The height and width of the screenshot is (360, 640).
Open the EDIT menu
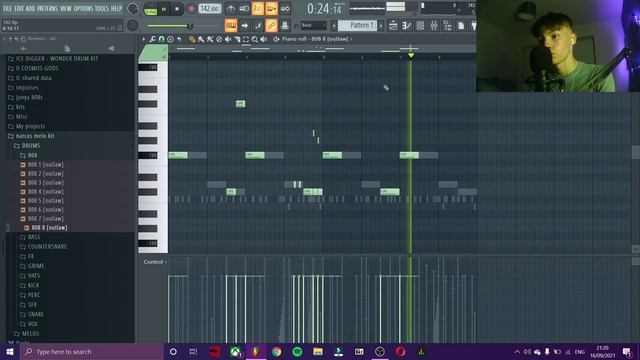tap(19, 8)
